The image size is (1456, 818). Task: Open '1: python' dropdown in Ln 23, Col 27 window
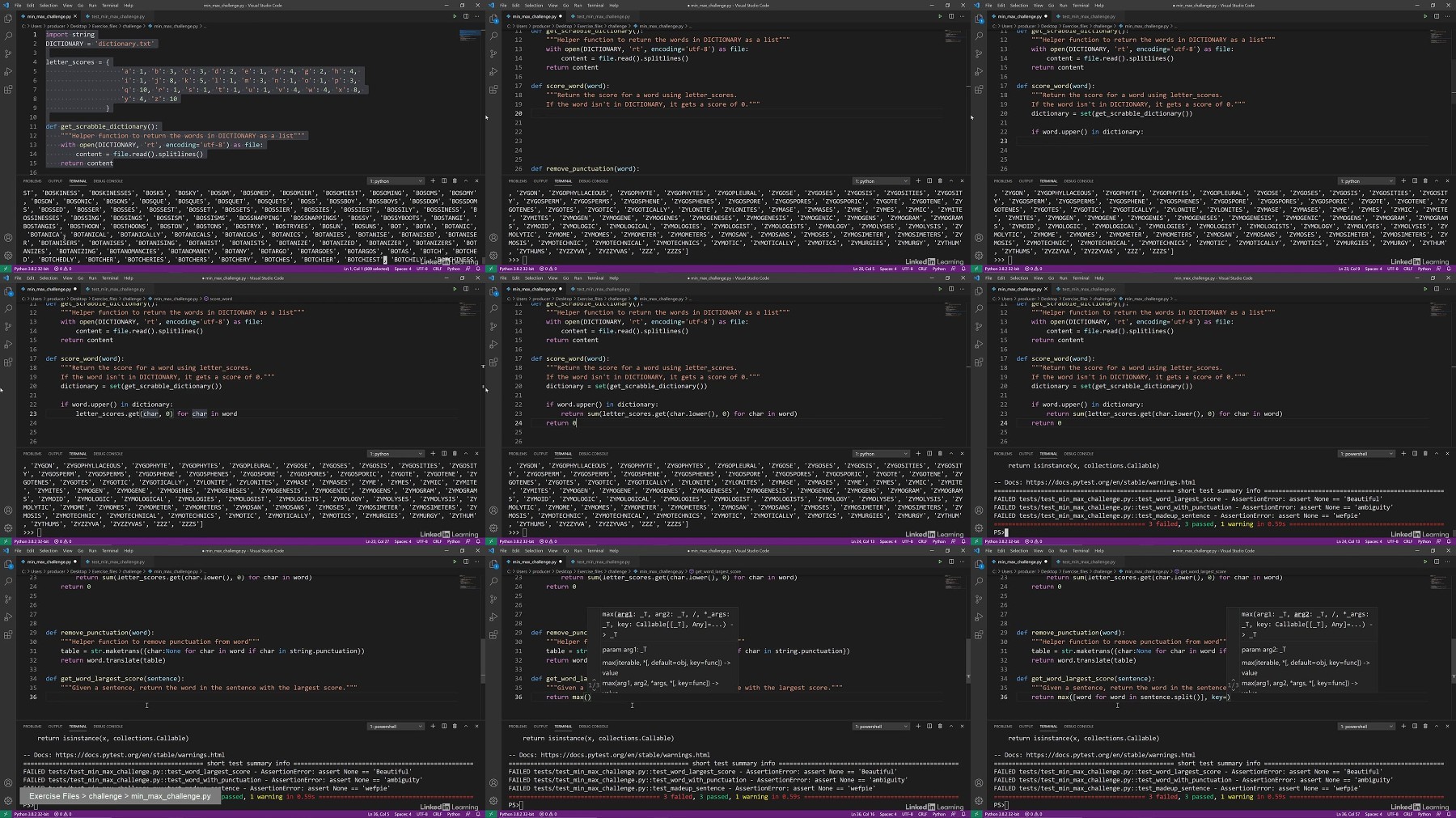click(x=396, y=454)
